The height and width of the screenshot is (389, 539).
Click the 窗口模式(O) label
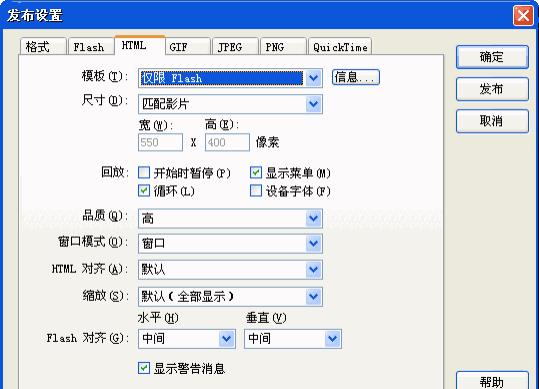tap(92, 242)
